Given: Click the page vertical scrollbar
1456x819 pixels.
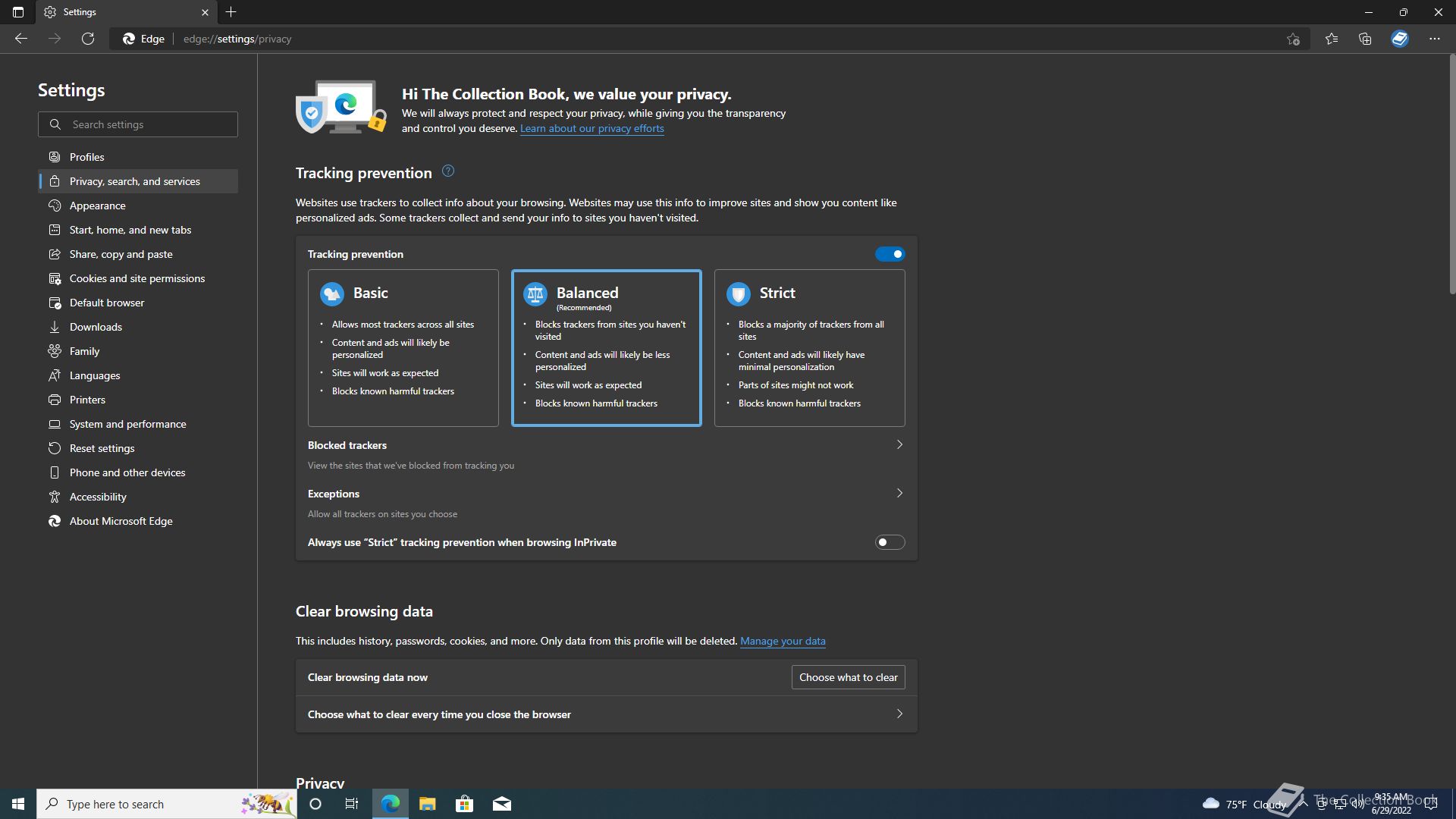Looking at the screenshot, I should click(x=1451, y=174).
